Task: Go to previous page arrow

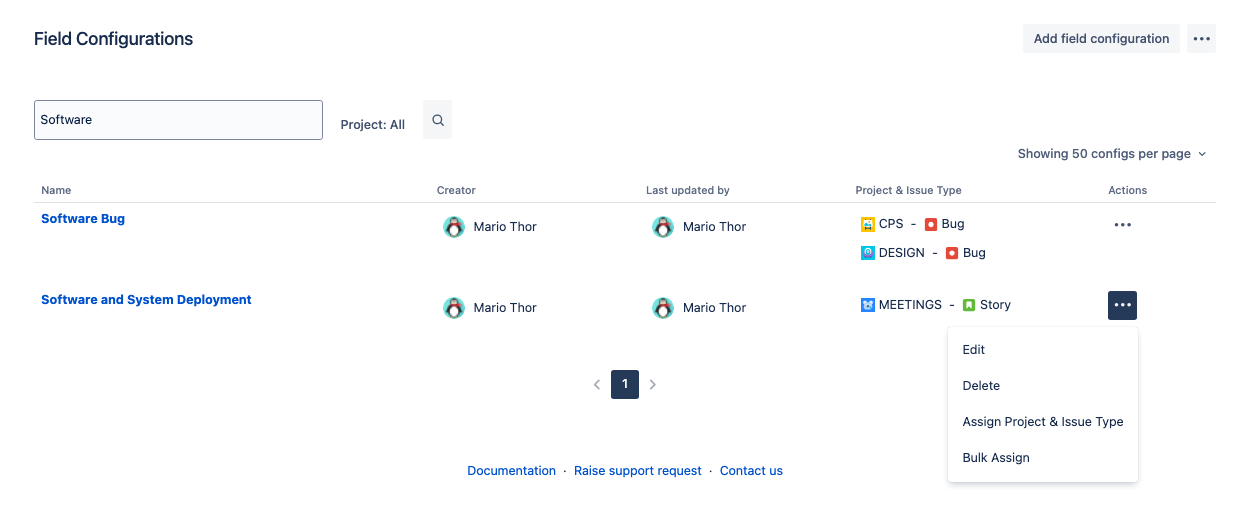Action: tap(597, 384)
